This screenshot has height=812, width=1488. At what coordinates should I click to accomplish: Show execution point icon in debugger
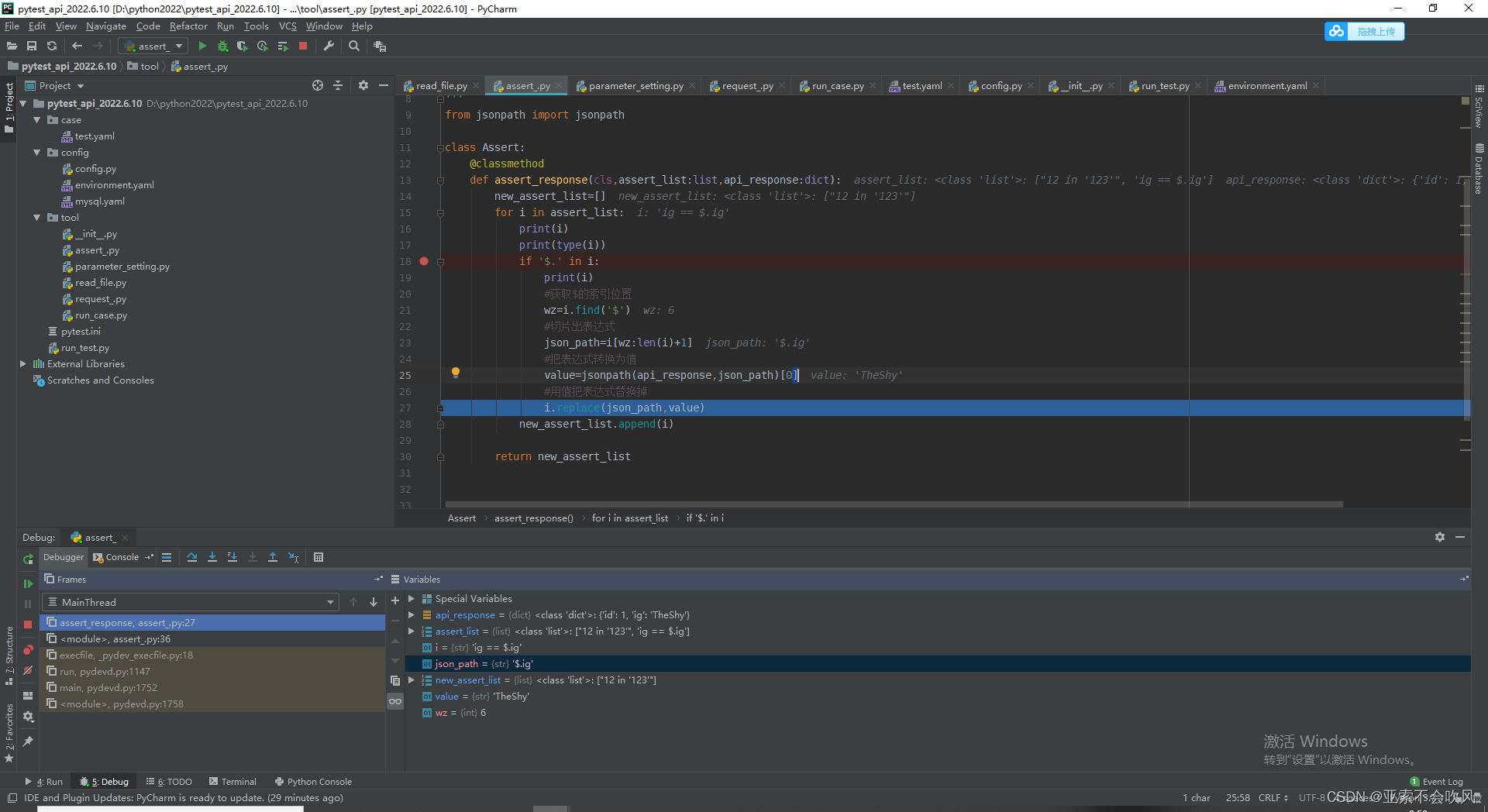(167, 557)
